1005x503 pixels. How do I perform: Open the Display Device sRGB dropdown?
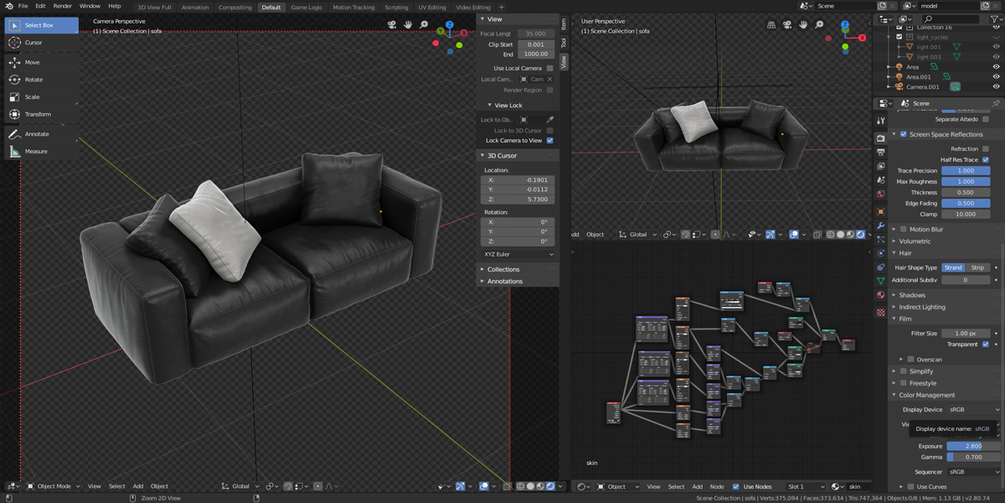click(973, 409)
